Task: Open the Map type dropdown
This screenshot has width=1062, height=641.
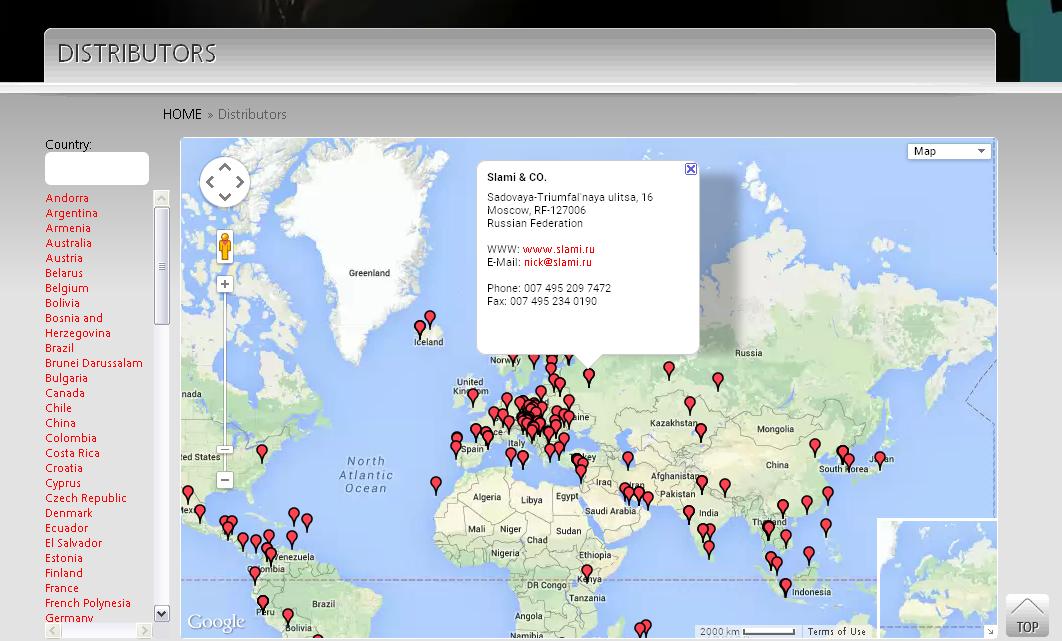Action: pyautogui.click(x=948, y=151)
